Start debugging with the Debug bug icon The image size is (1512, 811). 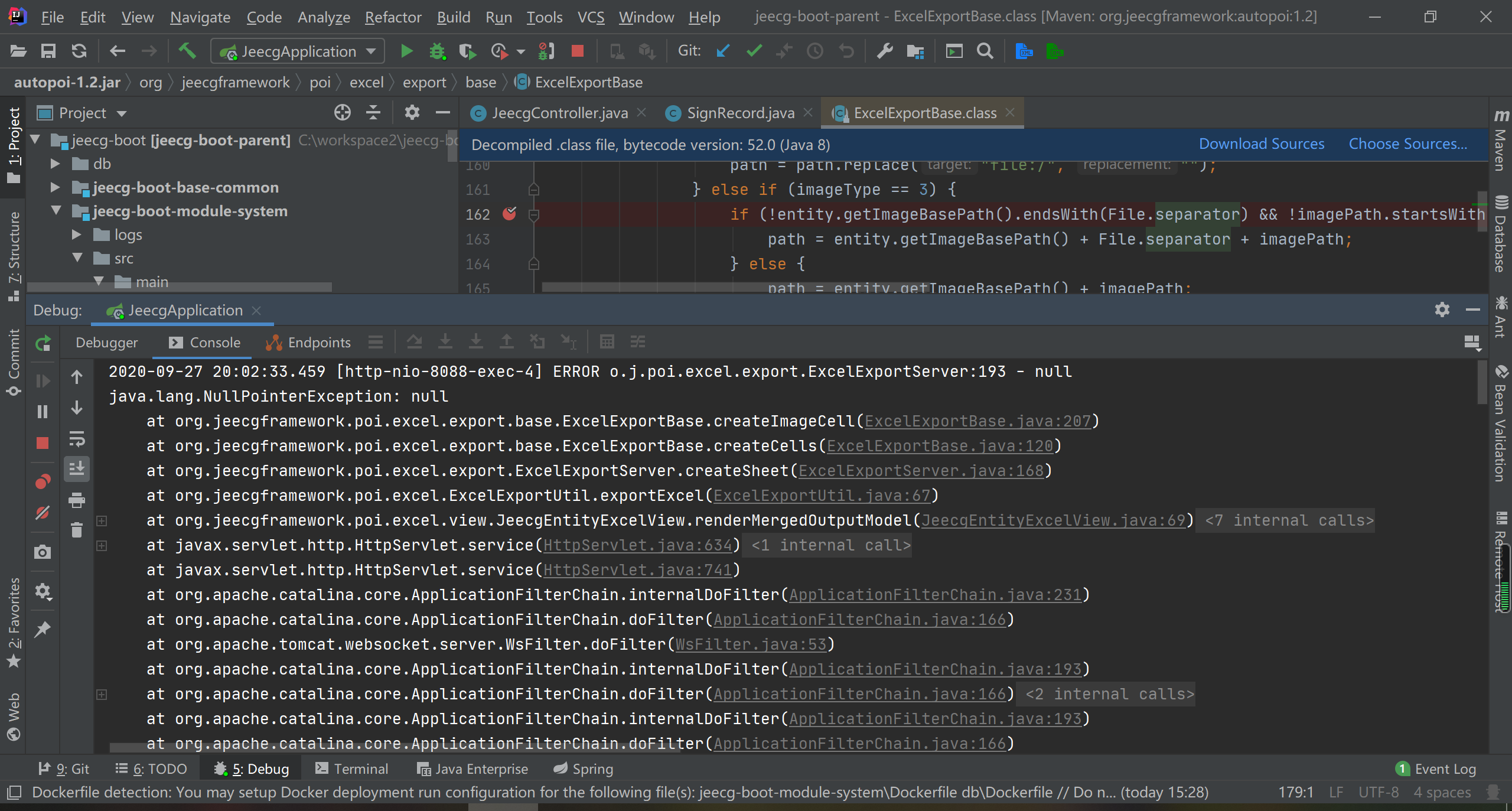tap(437, 51)
